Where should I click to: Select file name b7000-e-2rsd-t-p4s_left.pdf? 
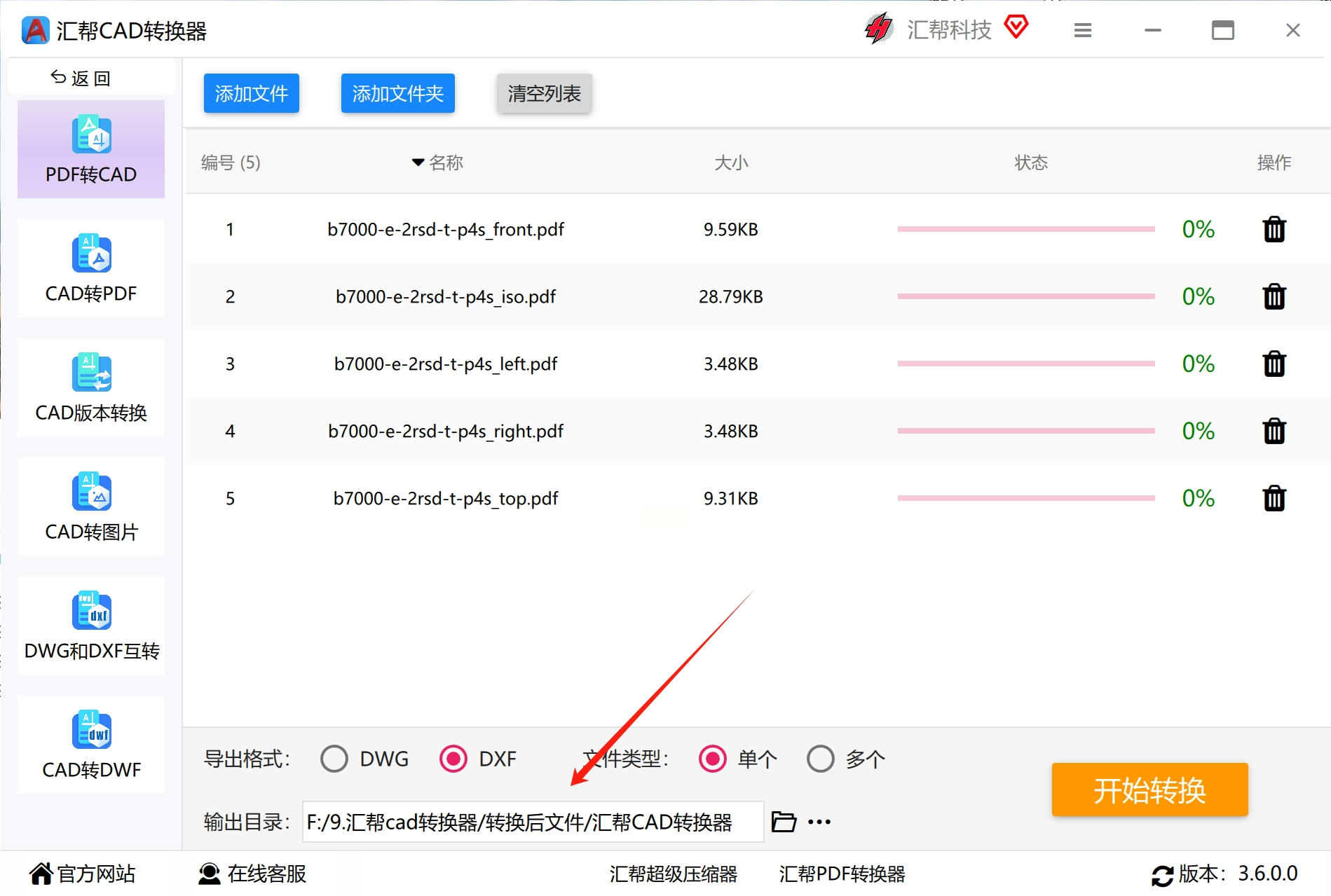point(446,364)
